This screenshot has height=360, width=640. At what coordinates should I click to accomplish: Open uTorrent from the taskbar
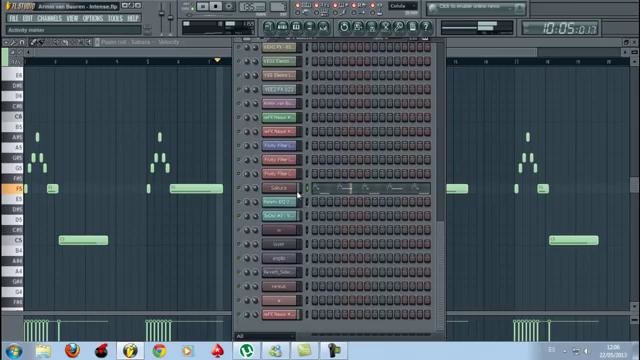[247, 351]
